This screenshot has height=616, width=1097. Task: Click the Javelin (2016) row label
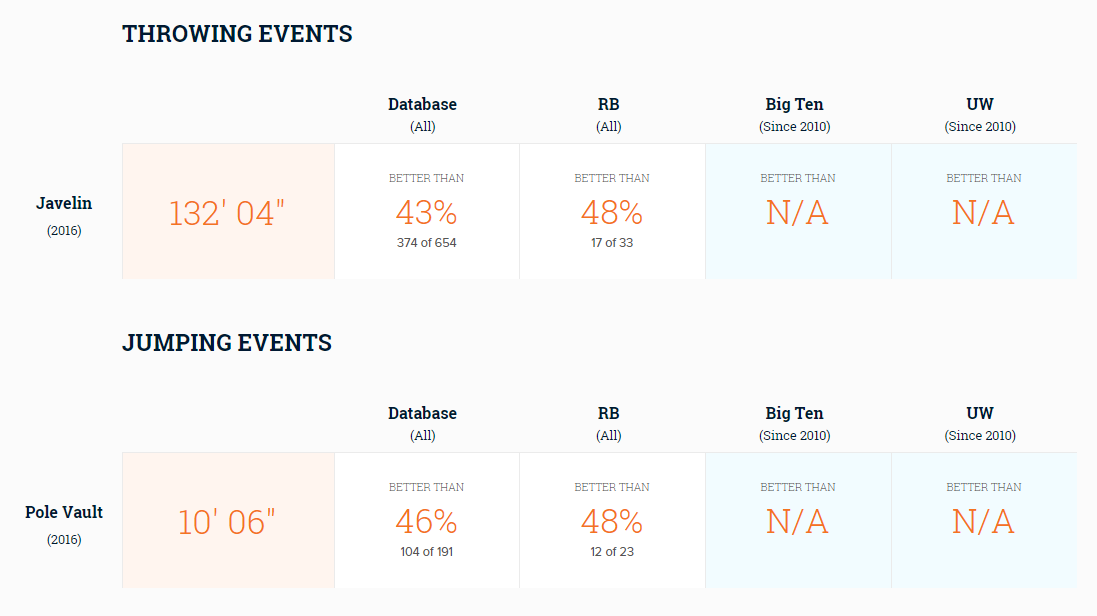(x=64, y=216)
